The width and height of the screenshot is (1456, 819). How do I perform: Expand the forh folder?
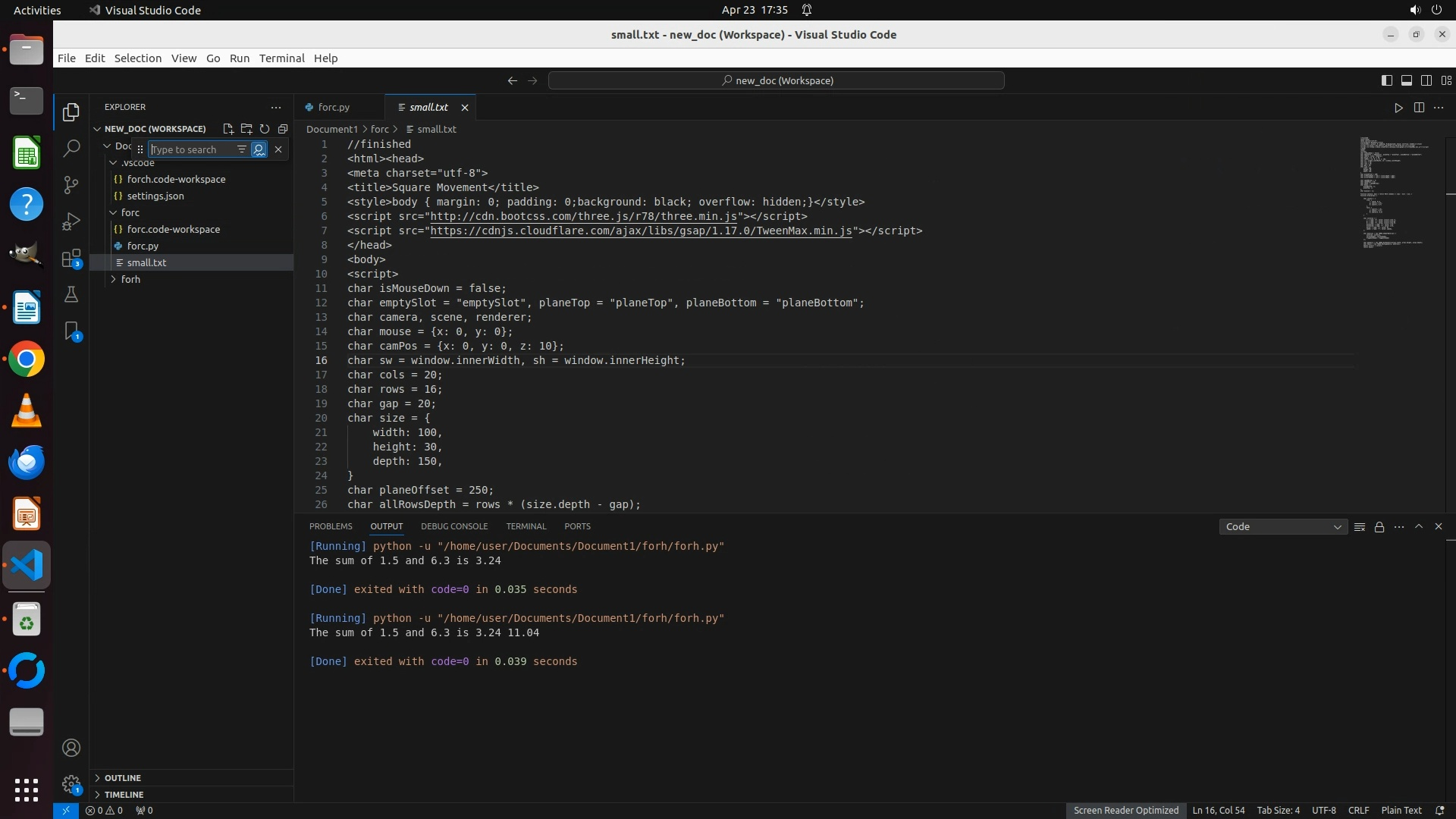pos(130,279)
